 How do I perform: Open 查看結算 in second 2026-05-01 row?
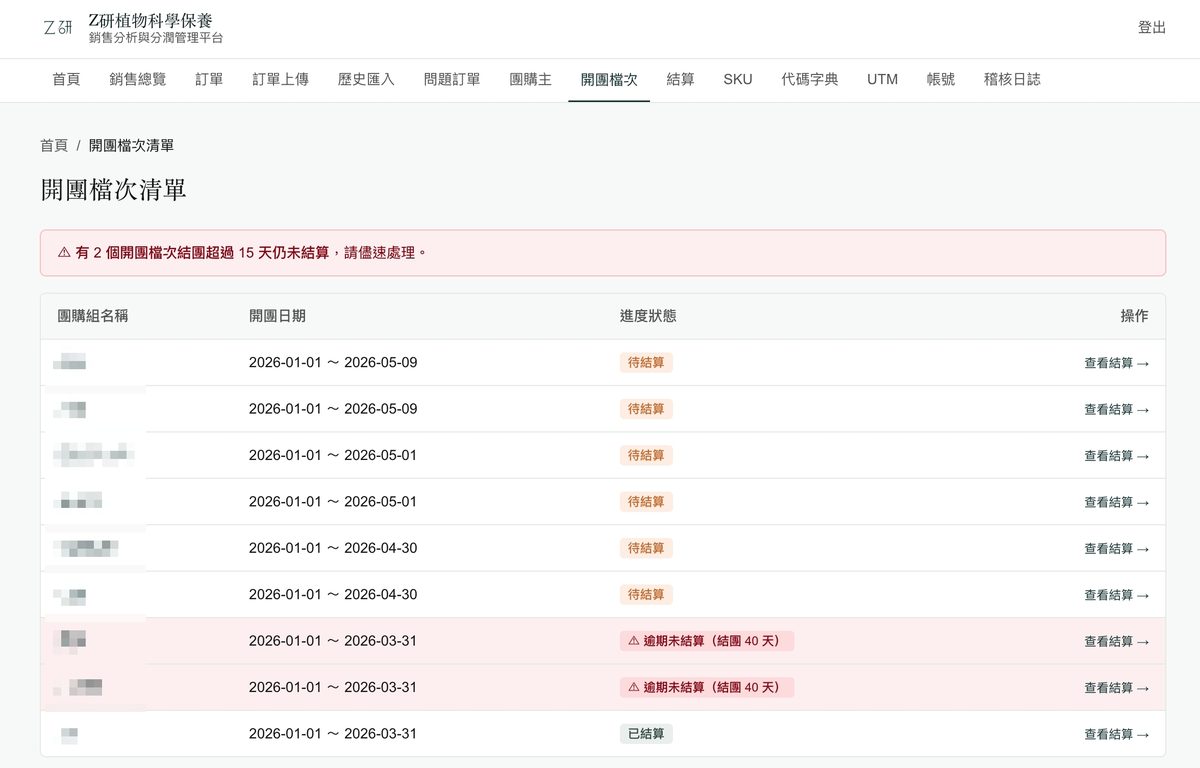tap(1117, 502)
